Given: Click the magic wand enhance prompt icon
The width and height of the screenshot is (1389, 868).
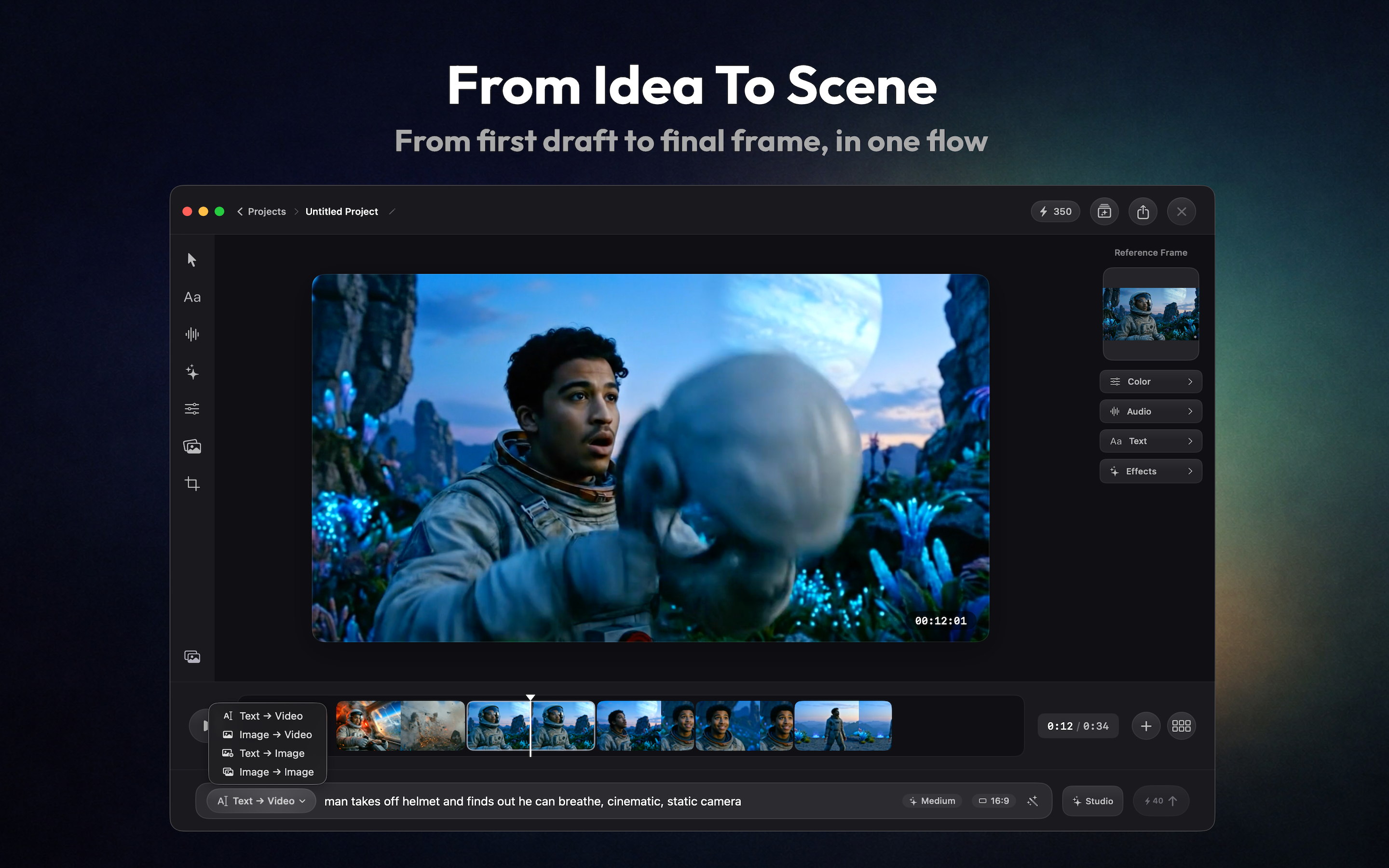Looking at the screenshot, I should pyautogui.click(x=1032, y=801).
